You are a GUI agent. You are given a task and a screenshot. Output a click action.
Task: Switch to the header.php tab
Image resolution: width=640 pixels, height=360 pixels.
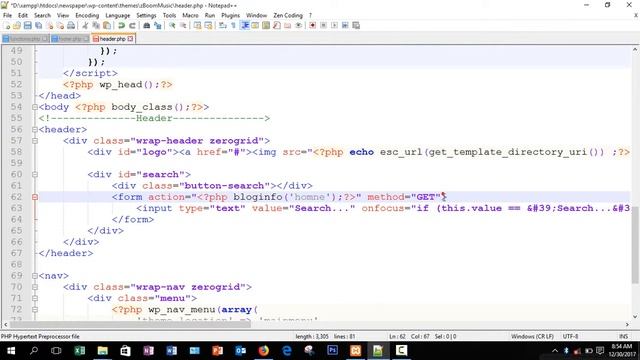112,39
